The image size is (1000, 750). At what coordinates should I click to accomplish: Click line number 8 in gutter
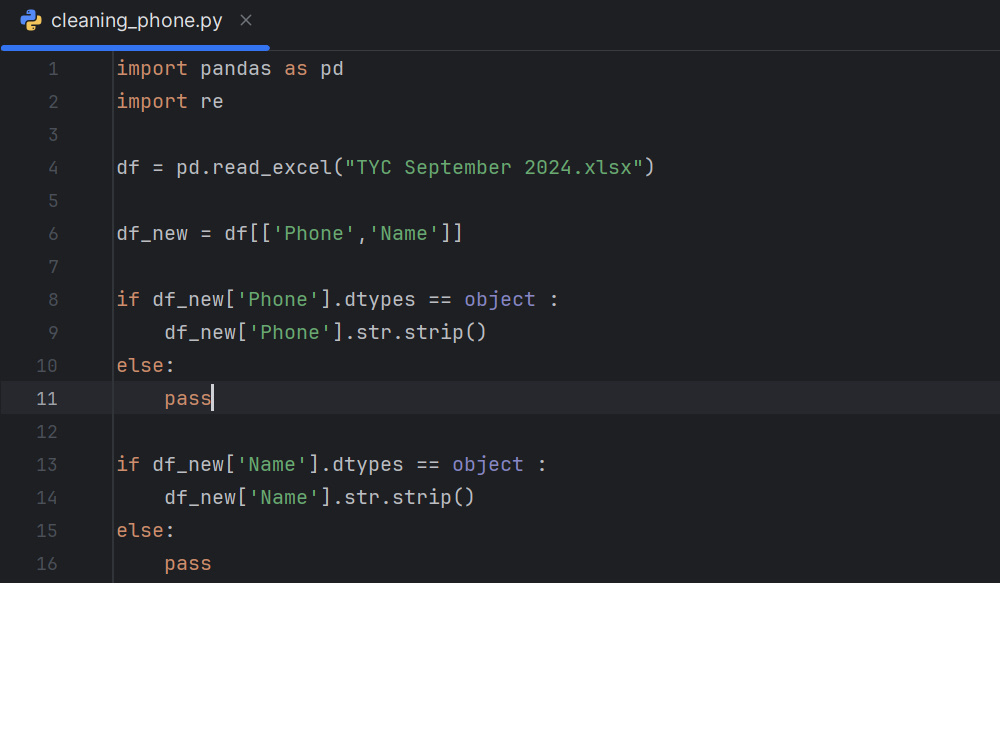[53, 300]
